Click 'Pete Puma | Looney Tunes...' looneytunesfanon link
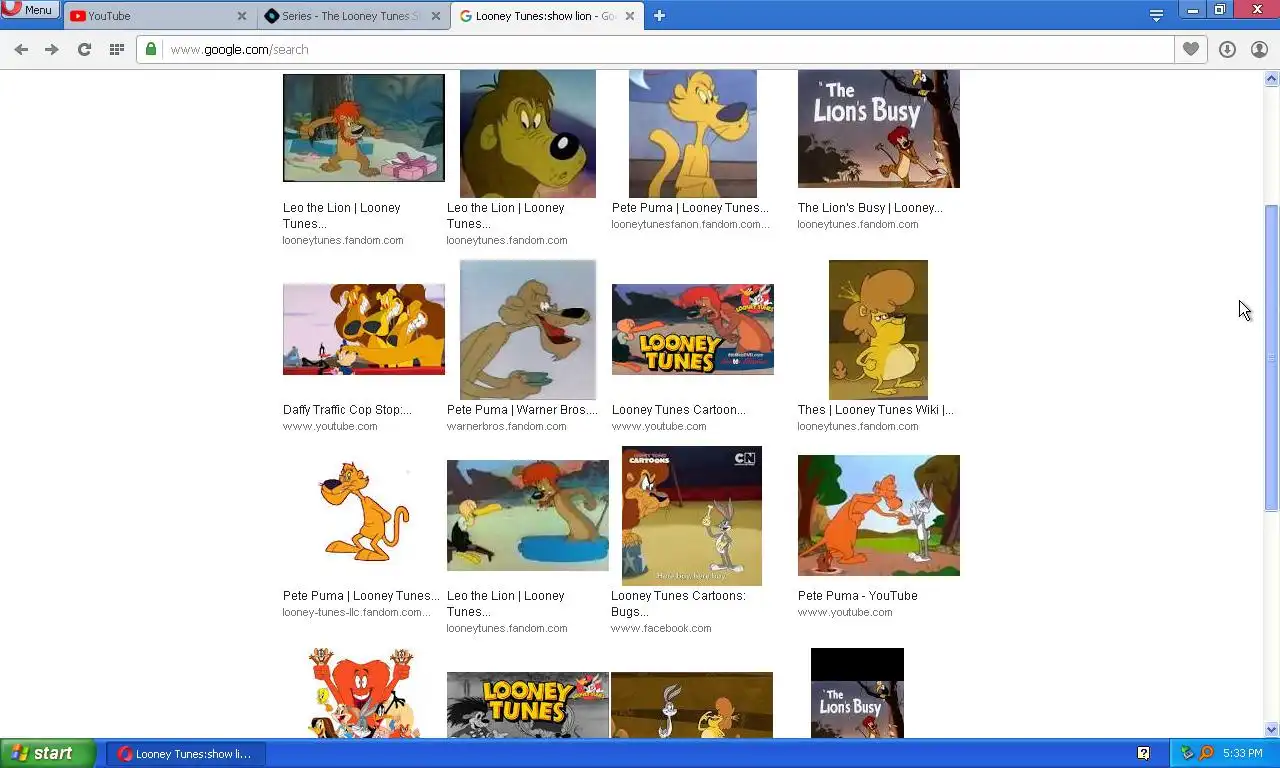The height and width of the screenshot is (768, 1280). click(x=690, y=208)
